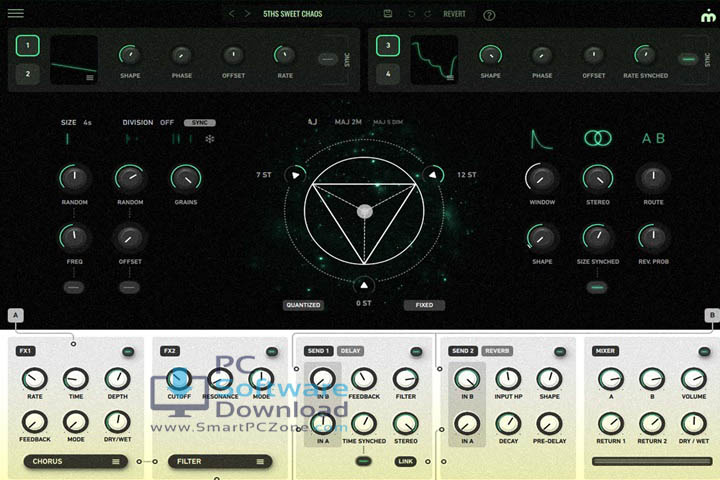
Task: Open 5THS SWEET CHAOS preset menu
Action: pyautogui.click(x=292, y=14)
